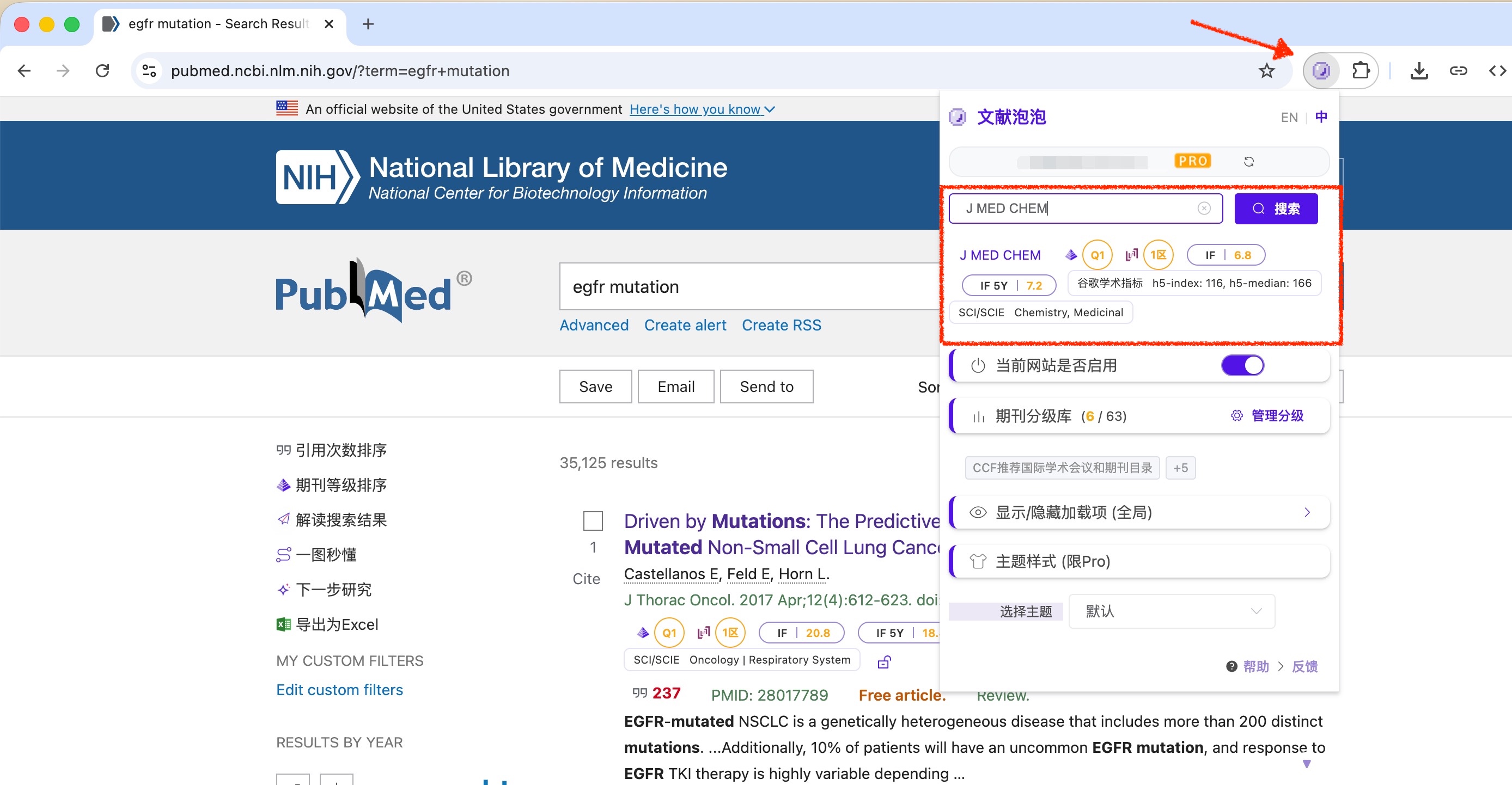Open the browser extensions puzzle icon
This screenshot has height=785, width=1512.
point(1360,71)
